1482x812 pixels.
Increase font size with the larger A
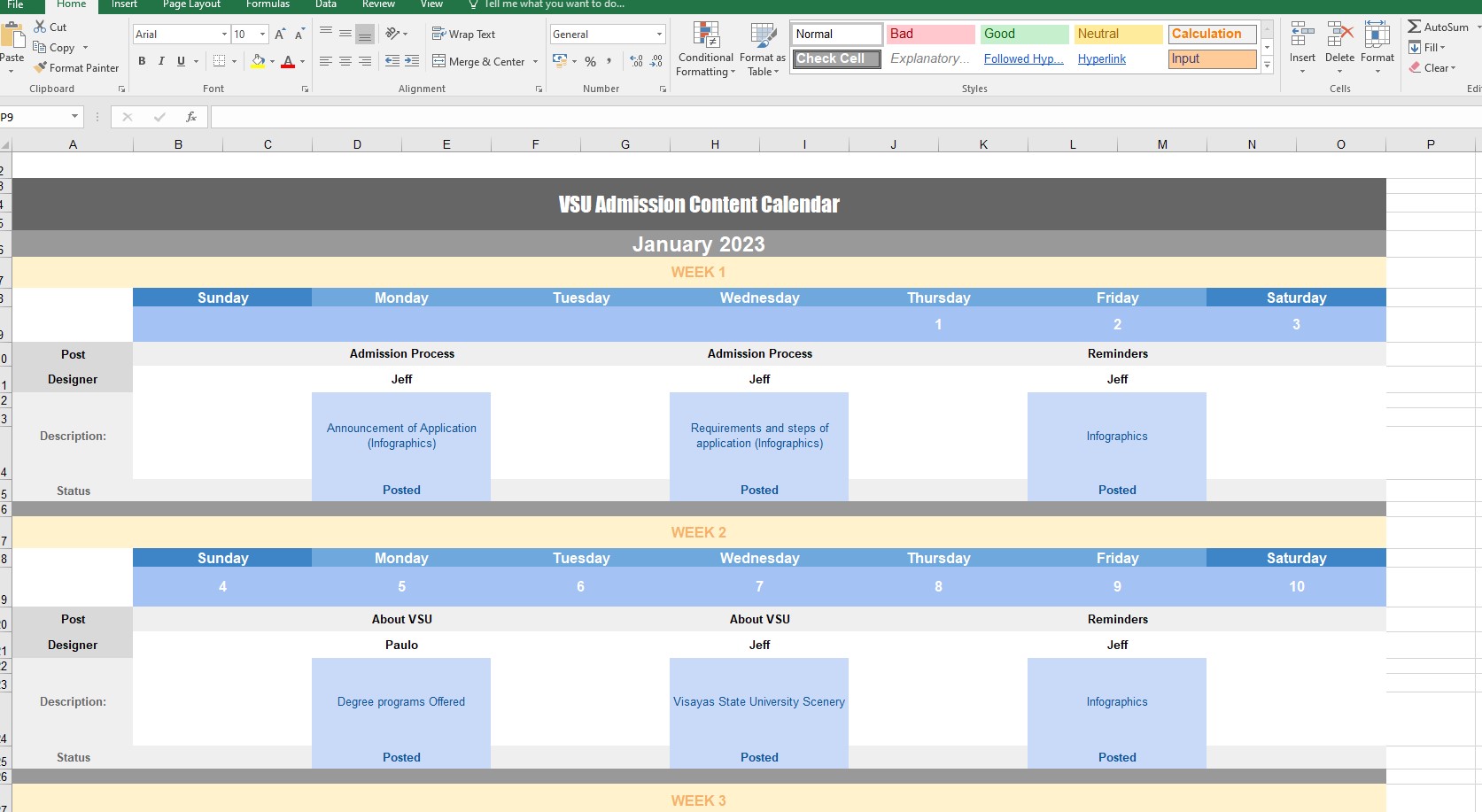[280, 34]
